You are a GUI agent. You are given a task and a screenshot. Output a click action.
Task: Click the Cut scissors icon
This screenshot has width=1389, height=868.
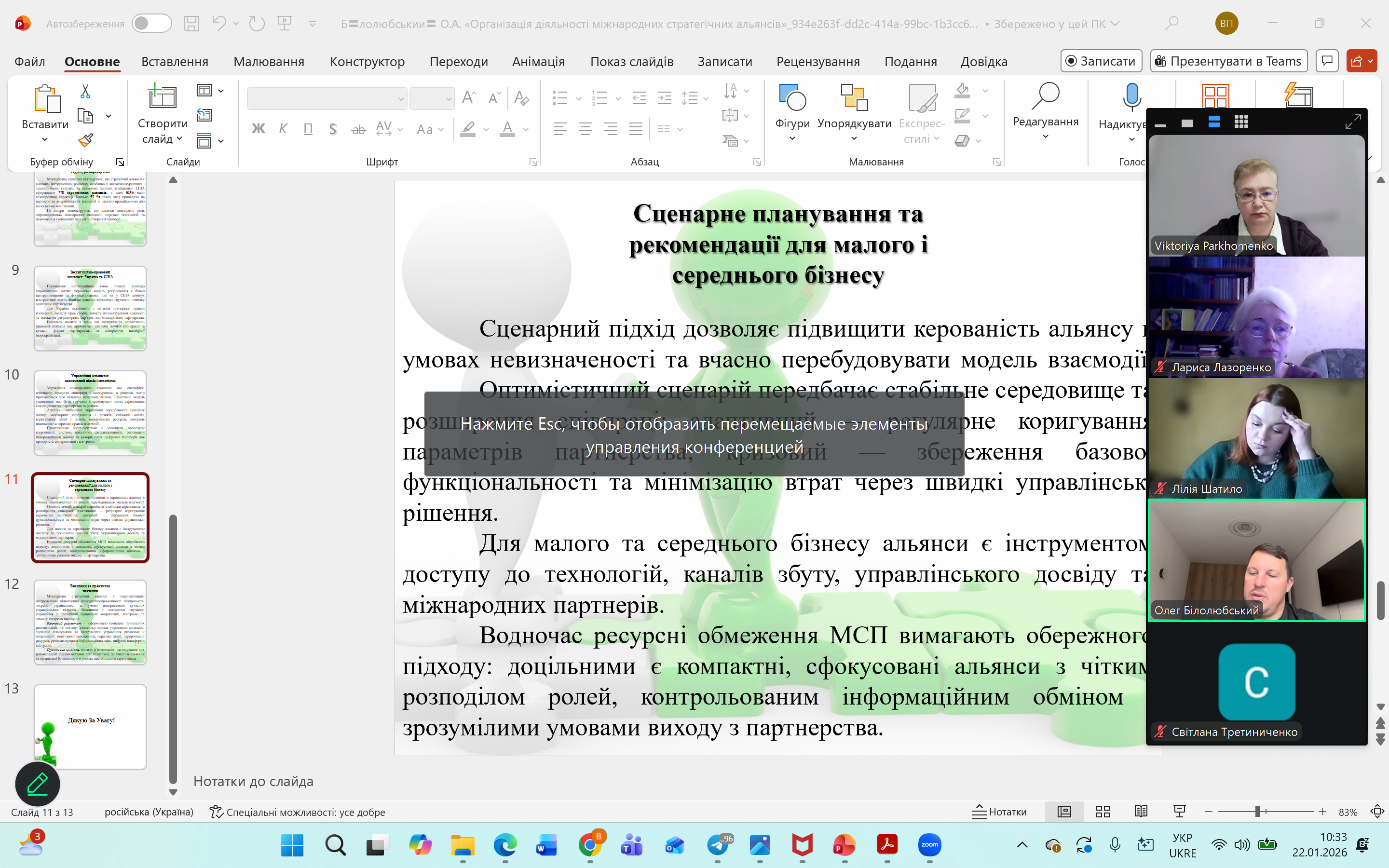point(85,91)
